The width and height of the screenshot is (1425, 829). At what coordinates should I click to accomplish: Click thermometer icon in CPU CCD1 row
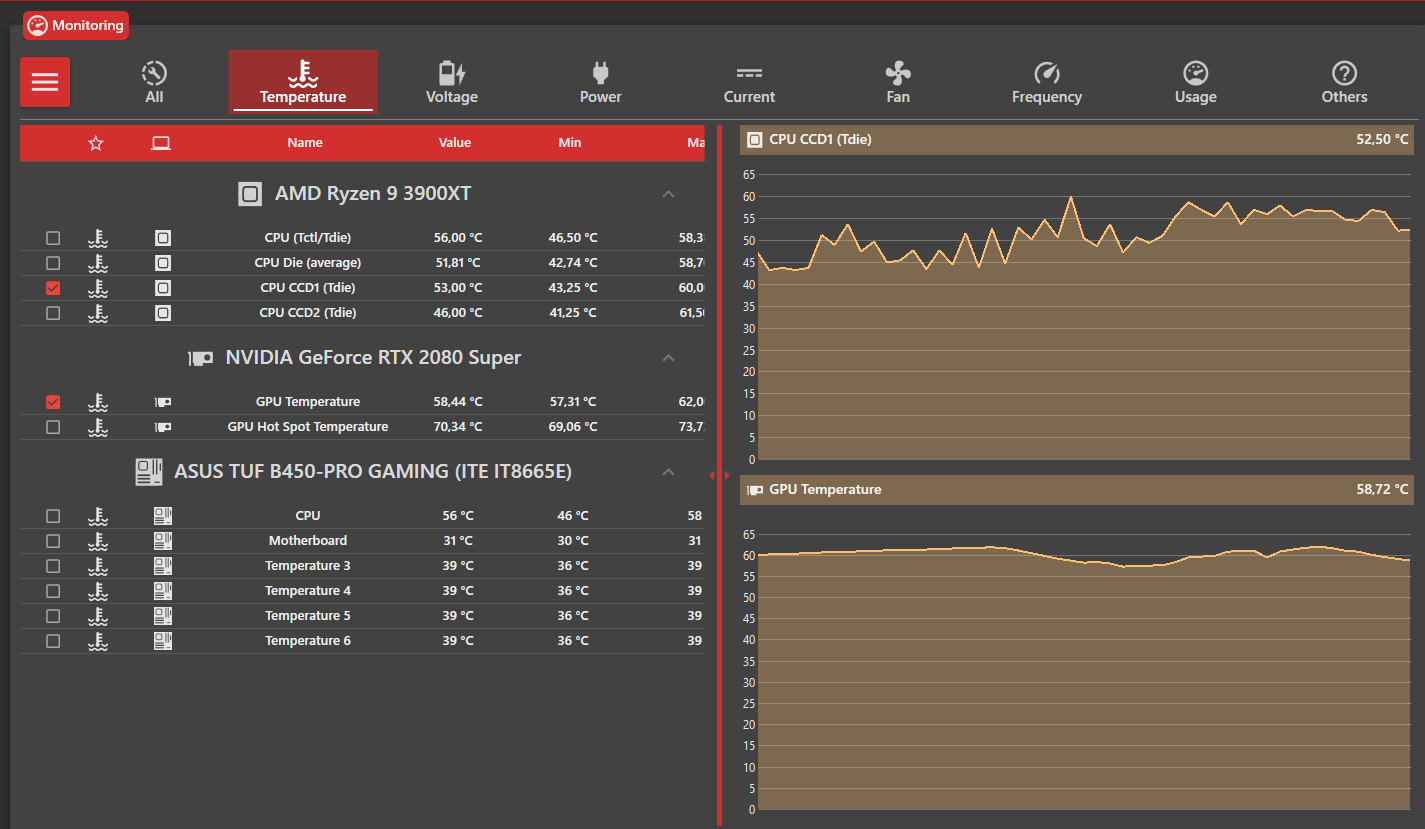point(97,288)
